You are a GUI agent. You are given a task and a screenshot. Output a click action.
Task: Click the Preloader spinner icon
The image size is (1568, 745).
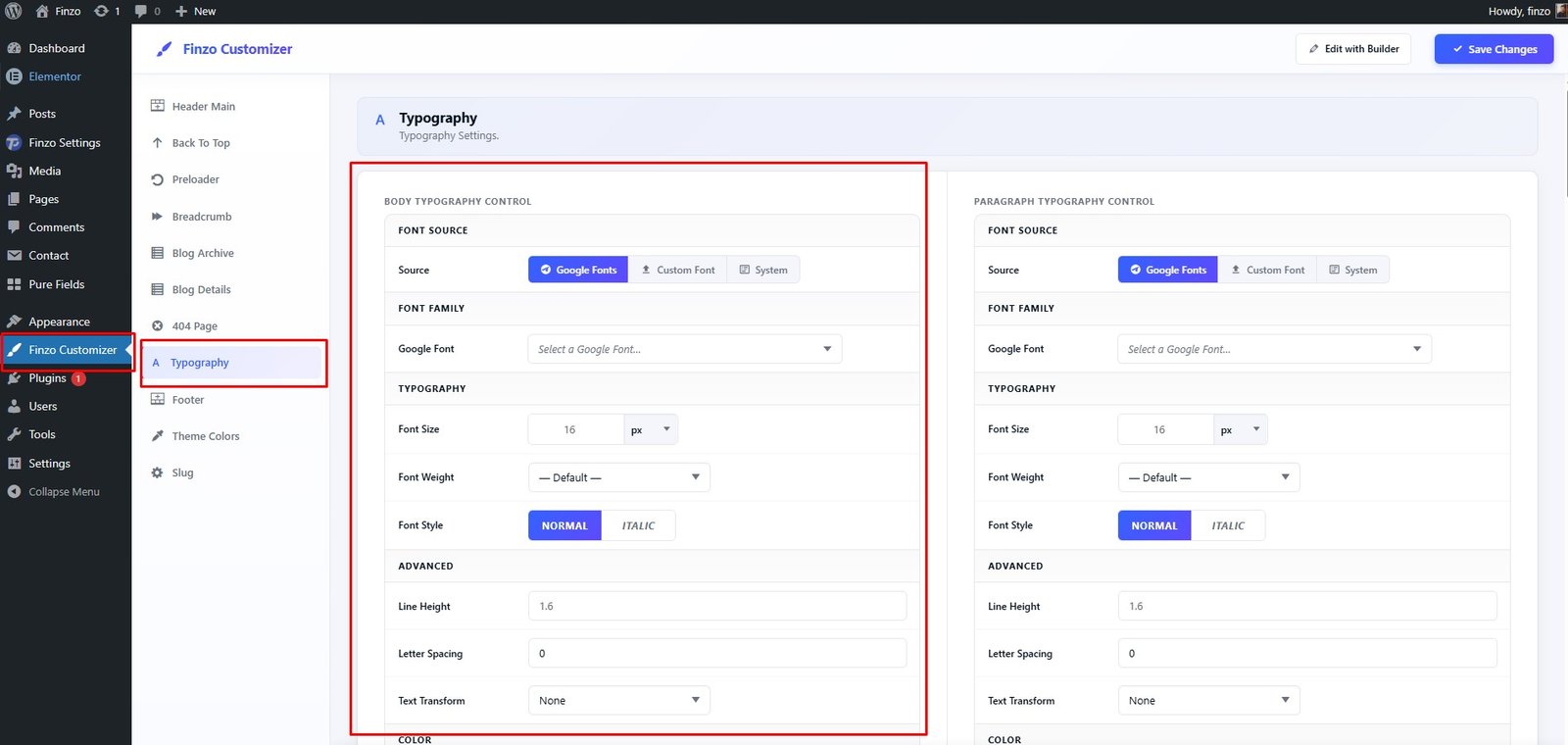[157, 179]
